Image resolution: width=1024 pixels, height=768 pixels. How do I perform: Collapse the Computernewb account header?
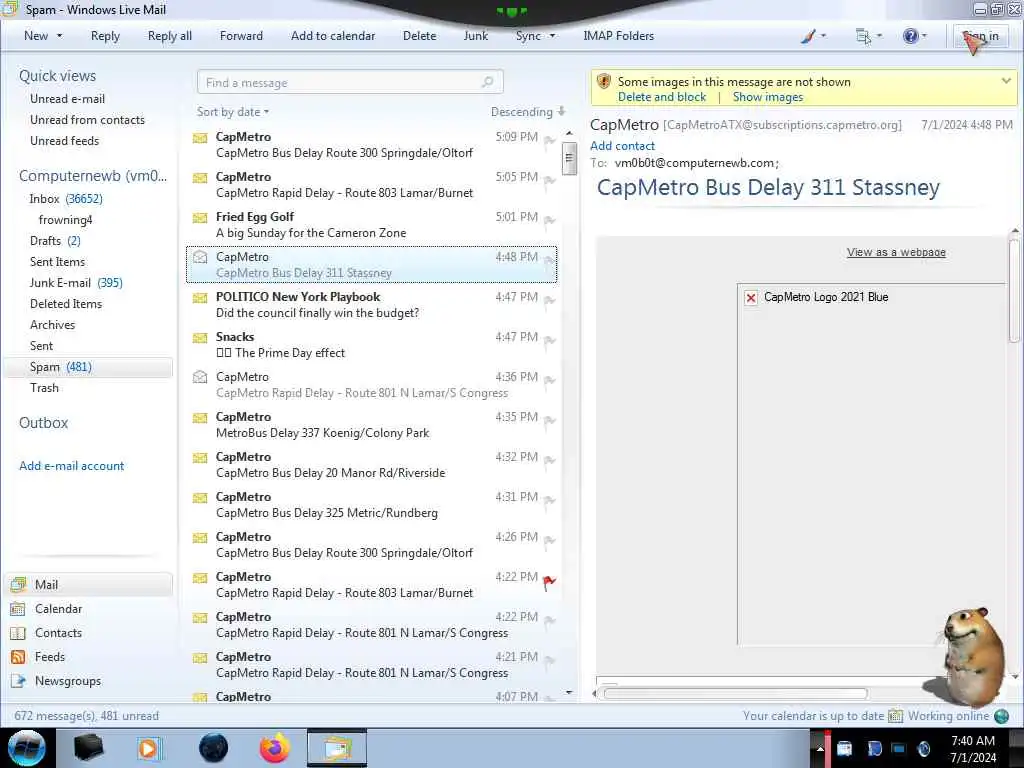pos(93,176)
